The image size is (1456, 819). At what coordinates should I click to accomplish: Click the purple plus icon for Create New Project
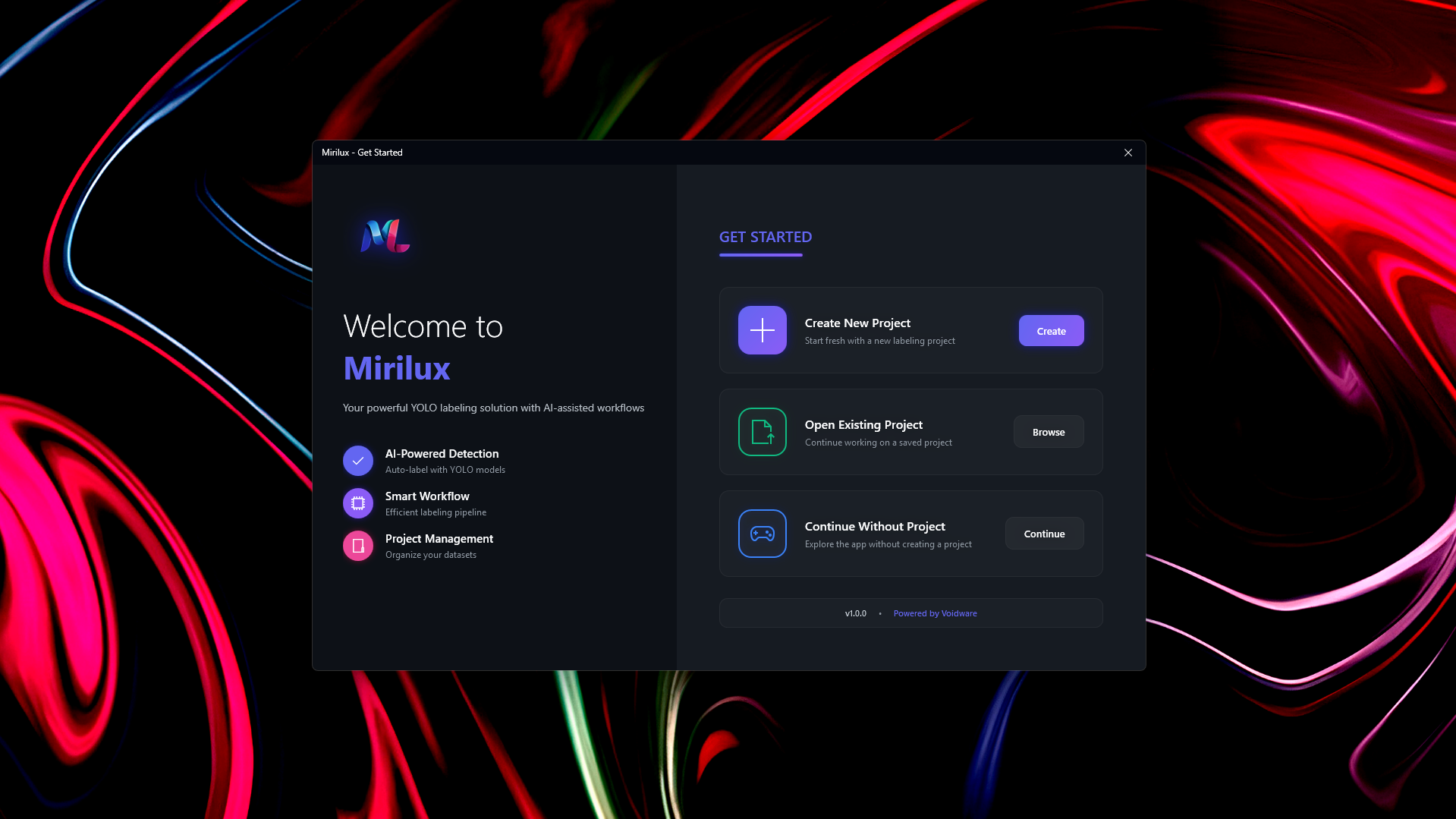click(762, 330)
